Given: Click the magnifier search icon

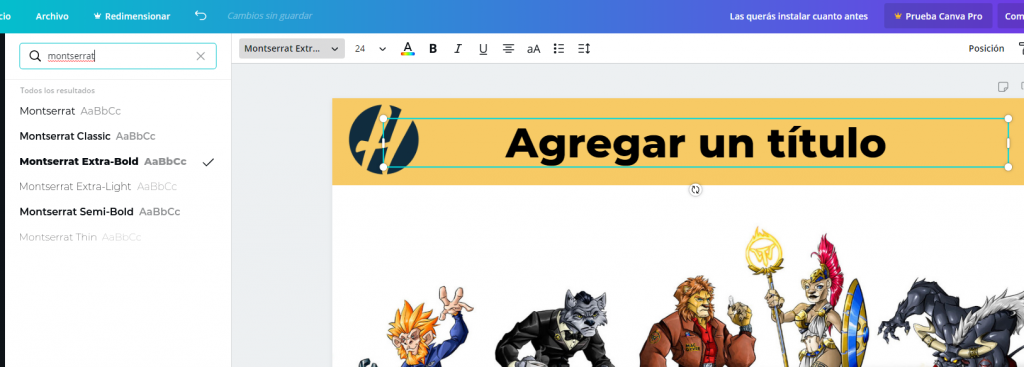Looking at the screenshot, I should click(35, 56).
